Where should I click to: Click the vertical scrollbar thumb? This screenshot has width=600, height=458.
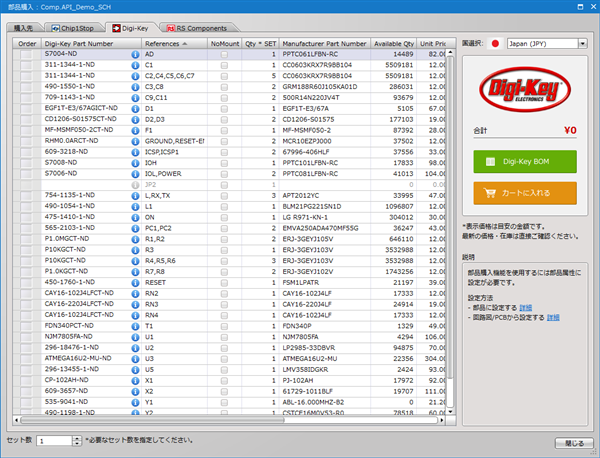[450, 218]
